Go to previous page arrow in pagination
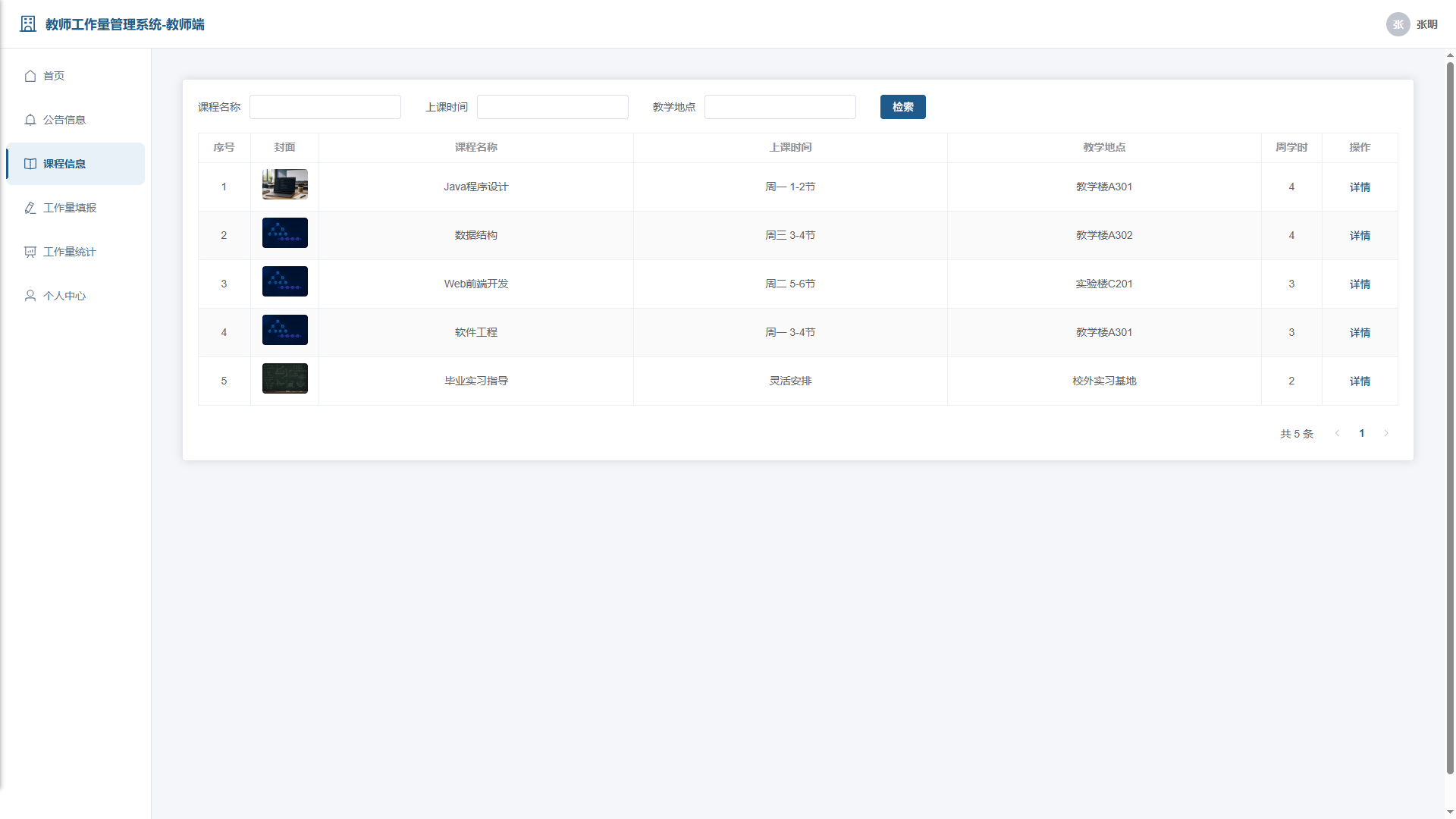1456x819 pixels. (1337, 433)
